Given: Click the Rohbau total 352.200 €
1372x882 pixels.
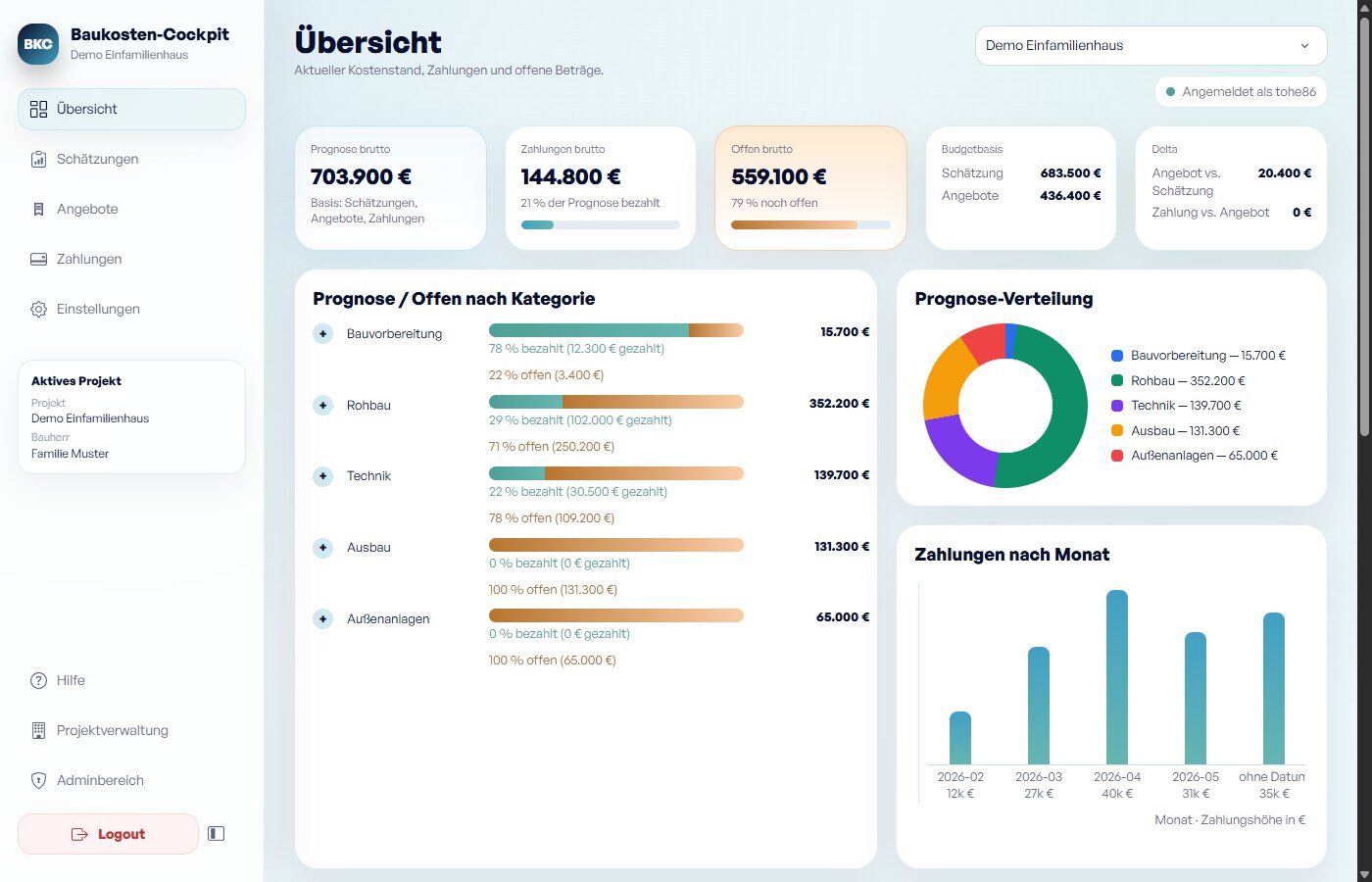Looking at the screenshot, I should pyautogui.click(x=839, y=404).
